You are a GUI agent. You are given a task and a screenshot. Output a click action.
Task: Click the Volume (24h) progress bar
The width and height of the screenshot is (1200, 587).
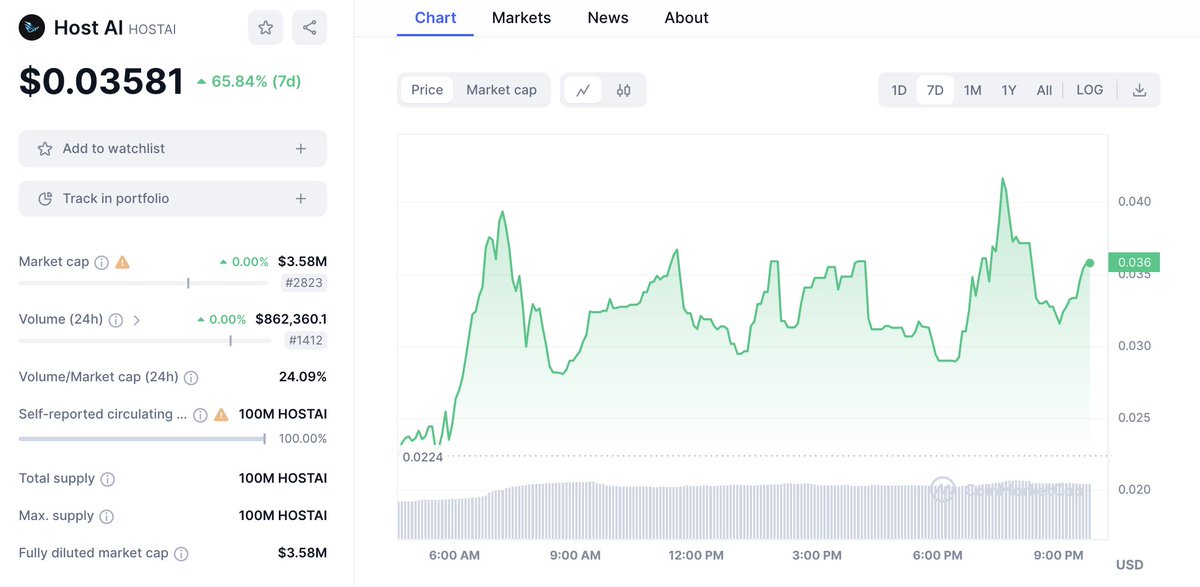pyautogui.click(x=145, y=341)
